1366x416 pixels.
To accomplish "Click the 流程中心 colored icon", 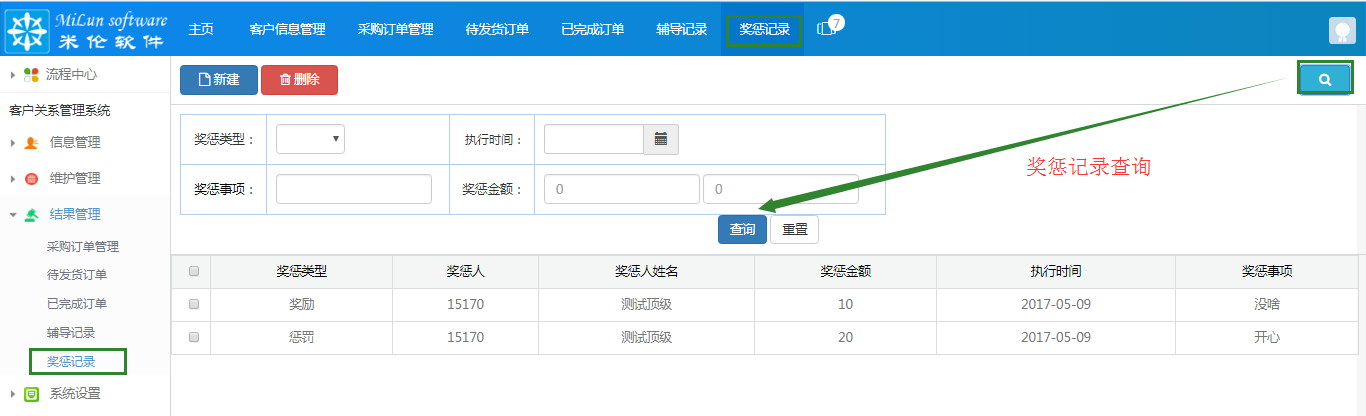I will click(31, 75).
